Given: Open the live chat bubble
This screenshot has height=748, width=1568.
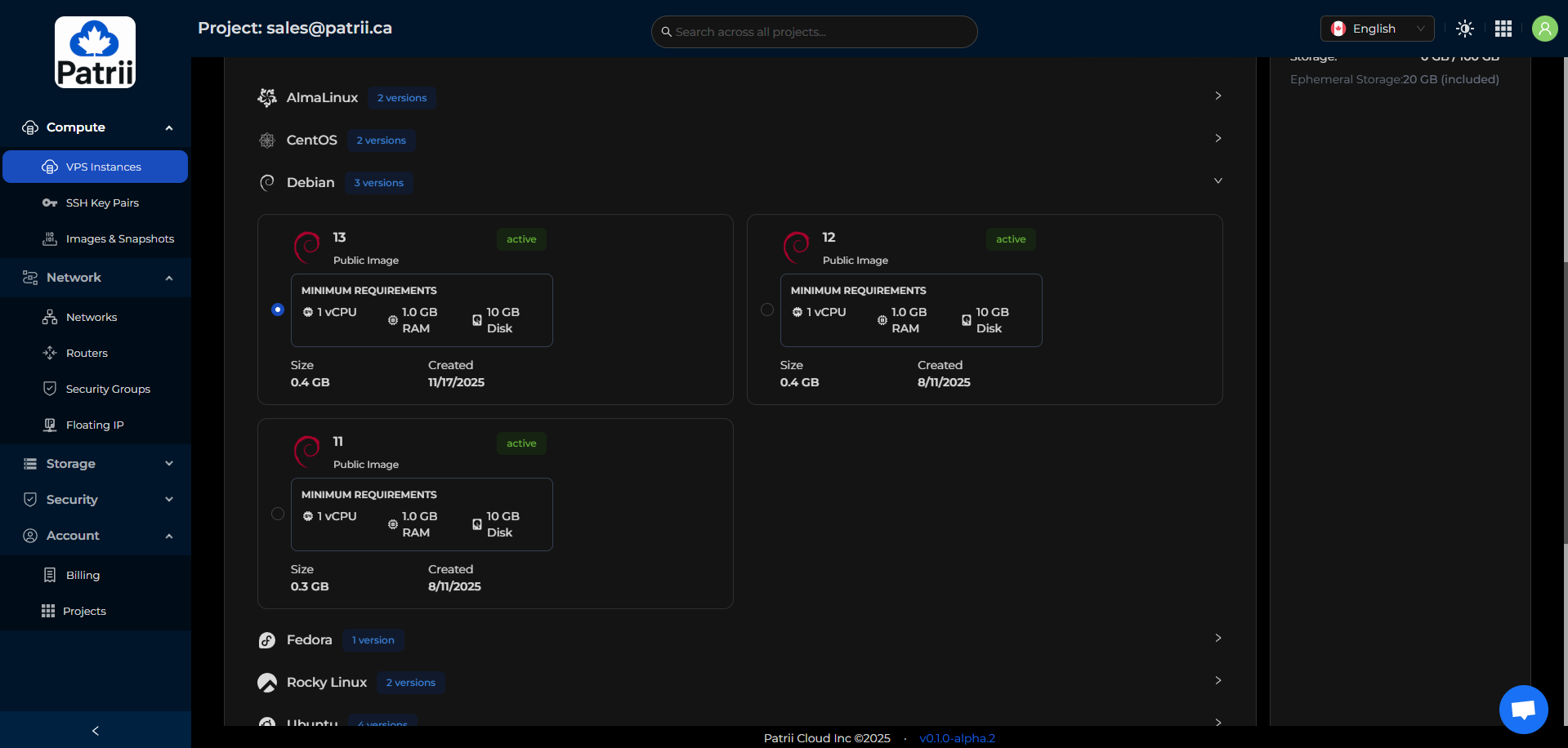Looking at the screenshot, I should click(1523, 709).
